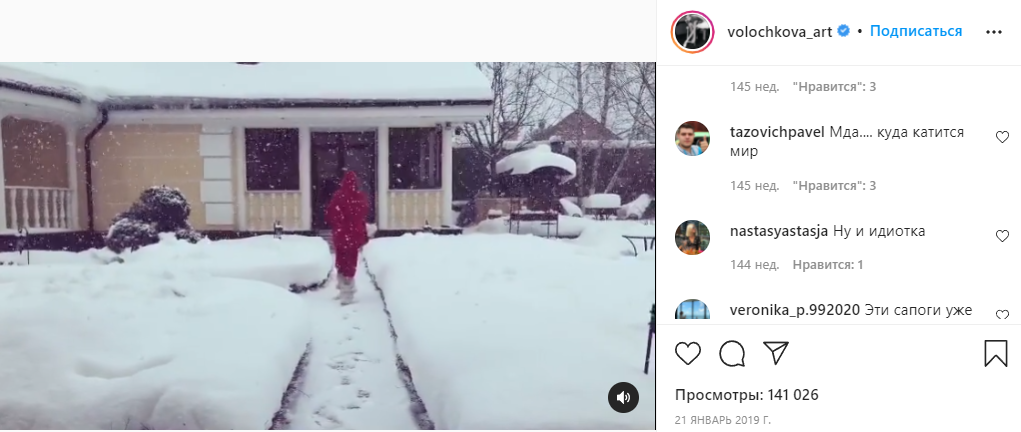Open the veronika_p.992020 username link
Image resolution: width=1021 pixels, height=432 pixels.
click(x=796, y=310)
